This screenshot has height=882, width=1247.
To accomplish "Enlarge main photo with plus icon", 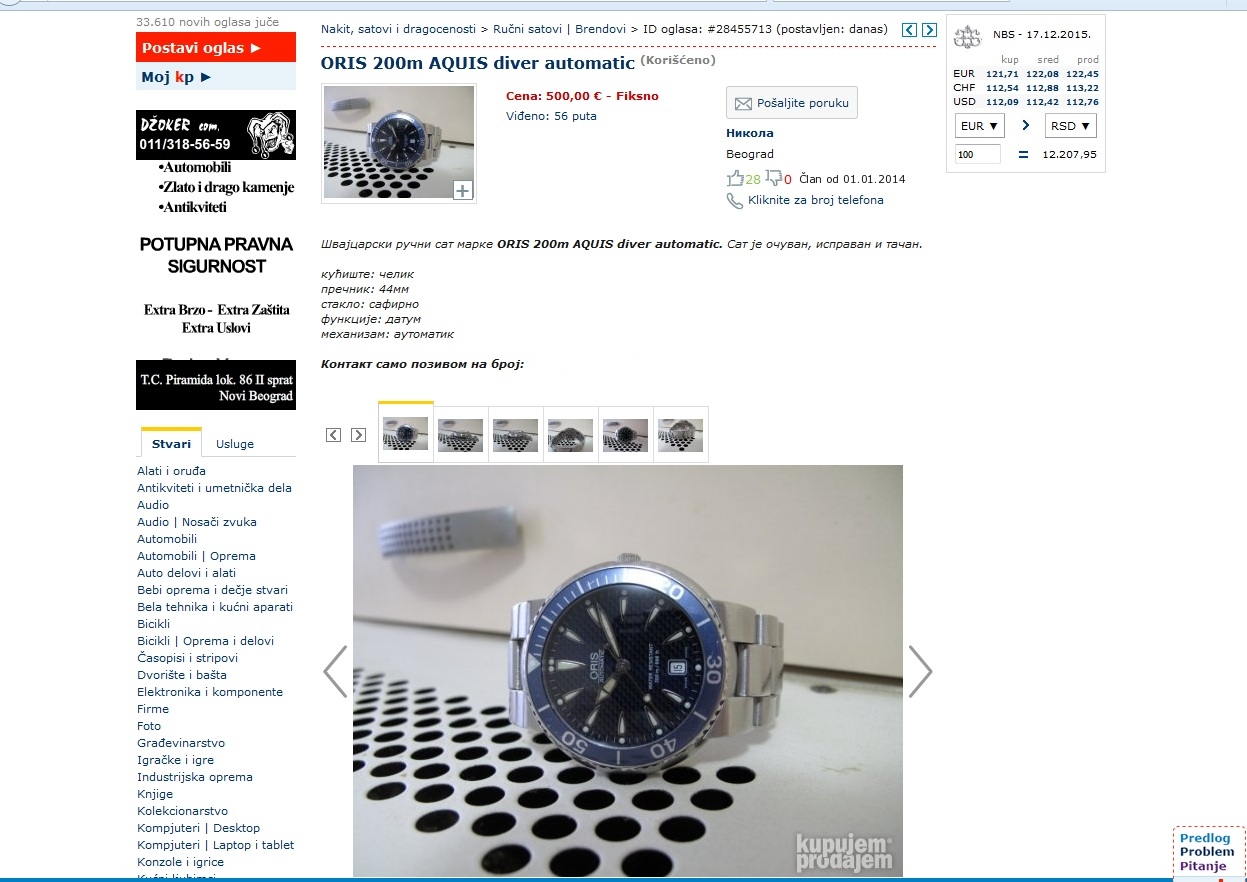I will [462, 190].
